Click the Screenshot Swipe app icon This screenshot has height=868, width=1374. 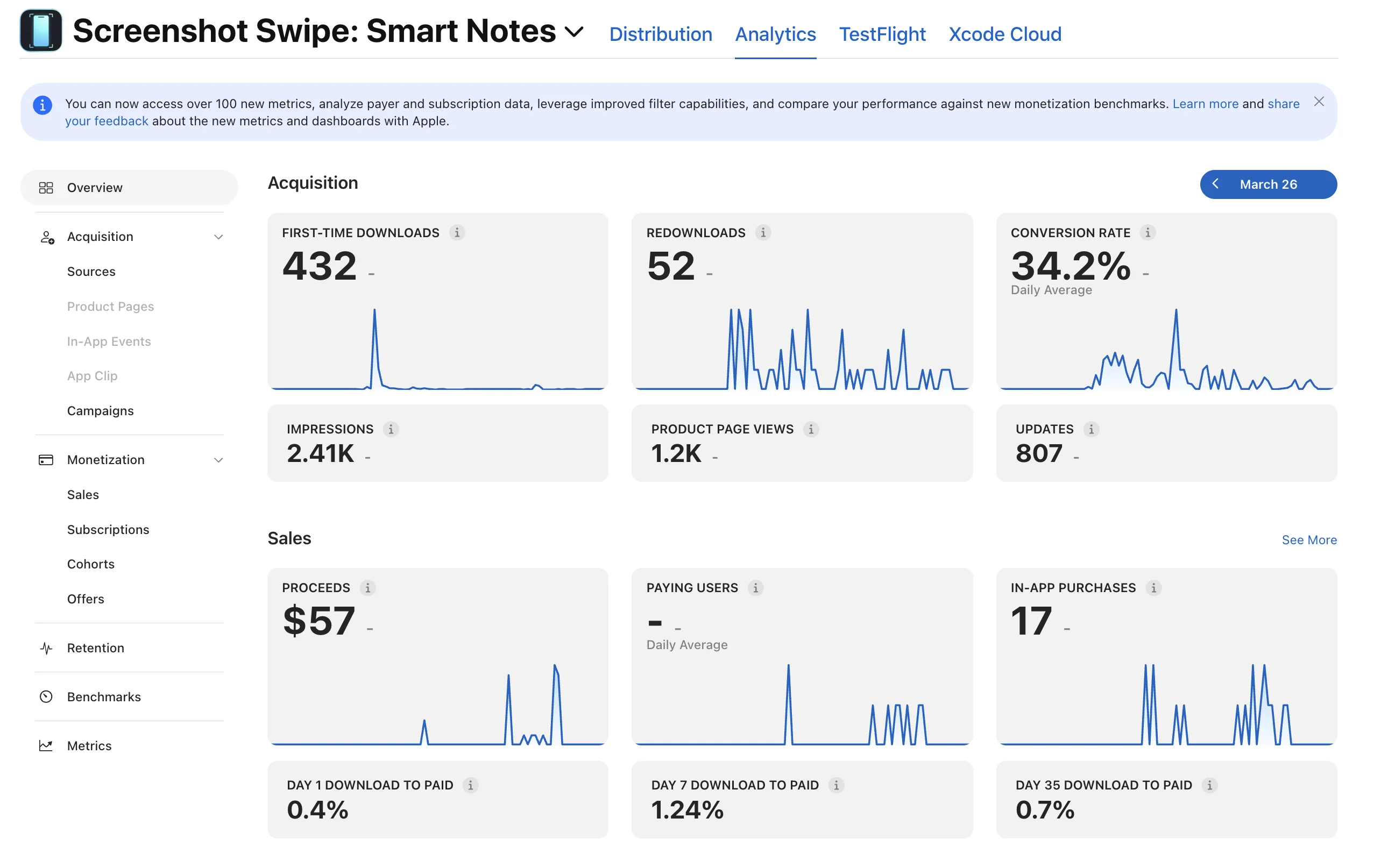pos(40,31)
